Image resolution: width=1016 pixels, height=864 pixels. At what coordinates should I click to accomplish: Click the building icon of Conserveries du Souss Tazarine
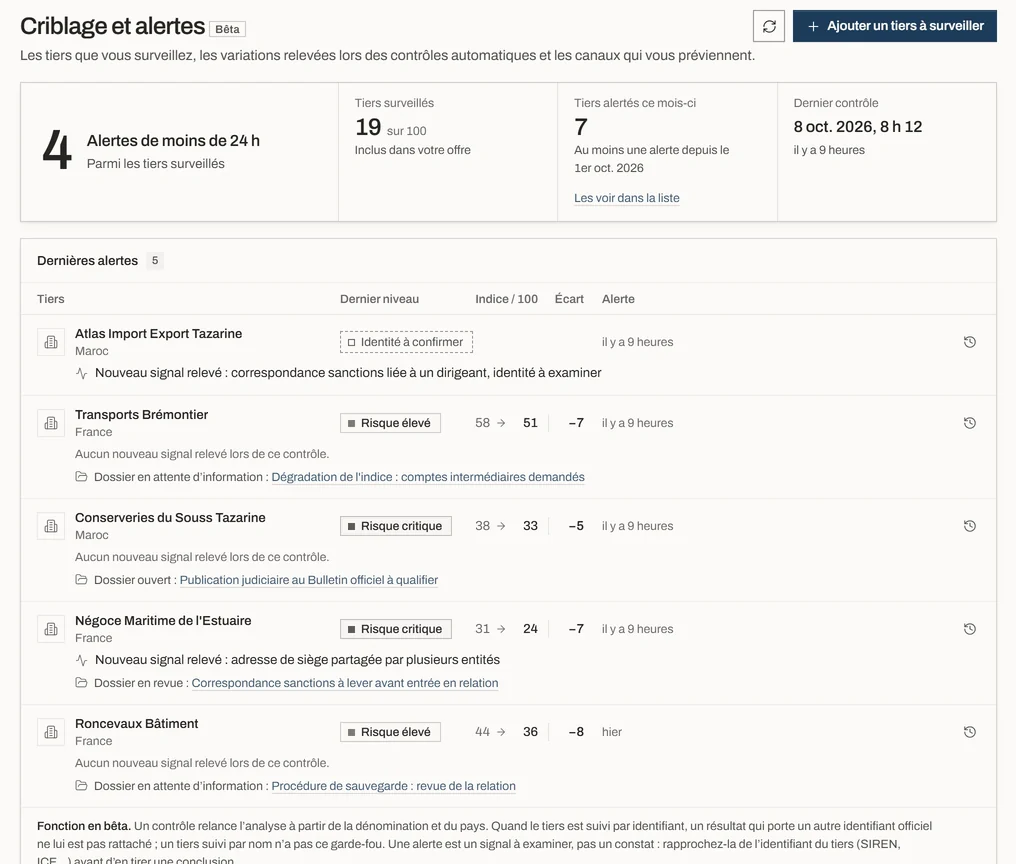(x=51, y=526)
